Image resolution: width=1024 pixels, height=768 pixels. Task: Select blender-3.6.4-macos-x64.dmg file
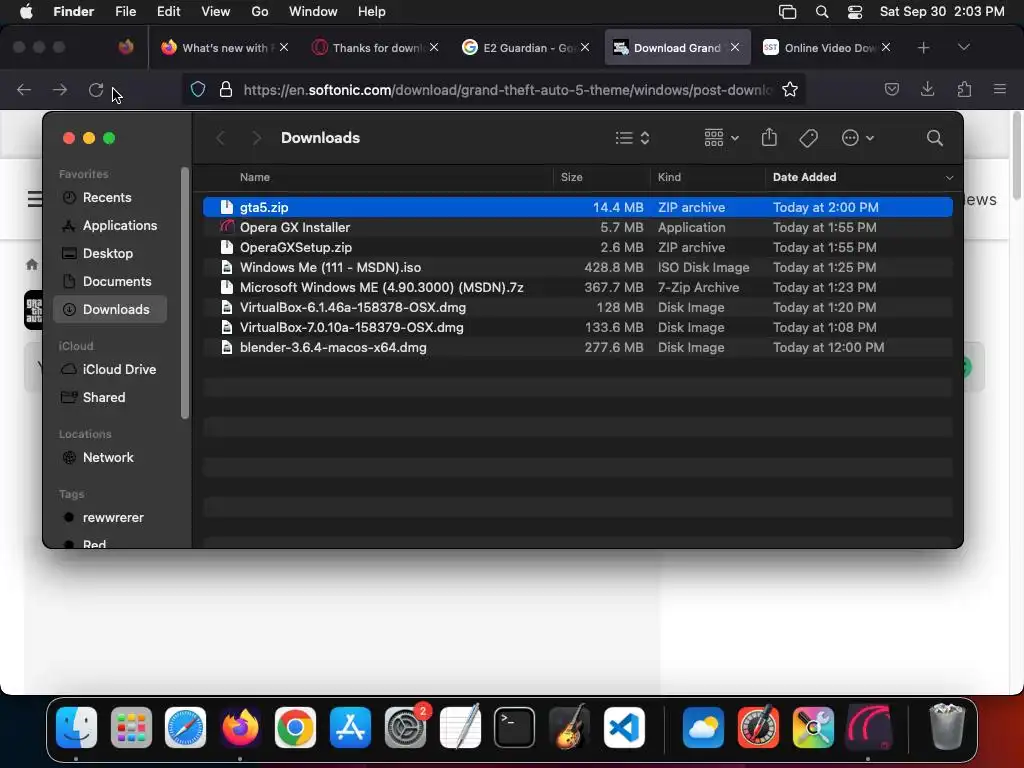[577, 347]
